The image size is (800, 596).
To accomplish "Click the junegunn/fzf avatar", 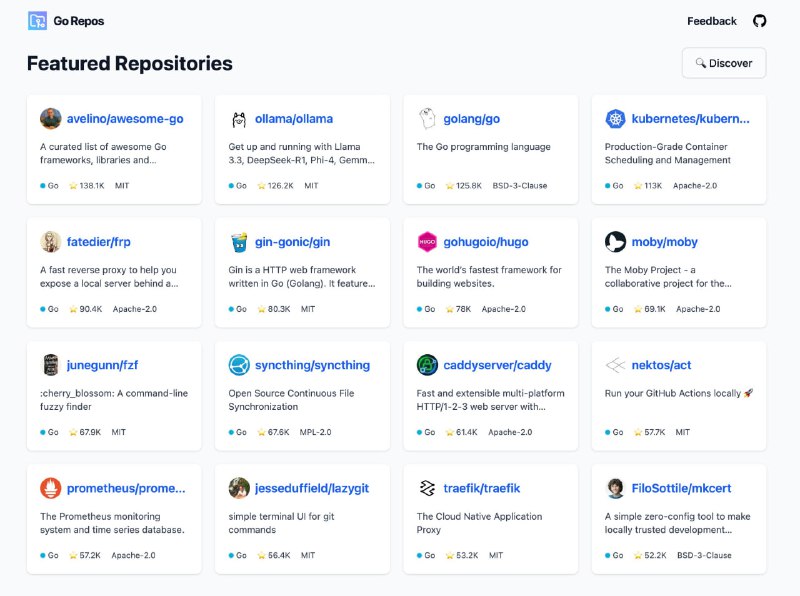I will click(x=51, y=365).
